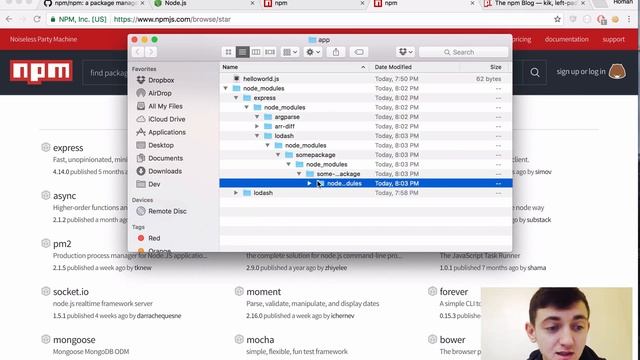Open the Finder action gear menu
This screenshot has width=640, height=360.
point(313,52)
